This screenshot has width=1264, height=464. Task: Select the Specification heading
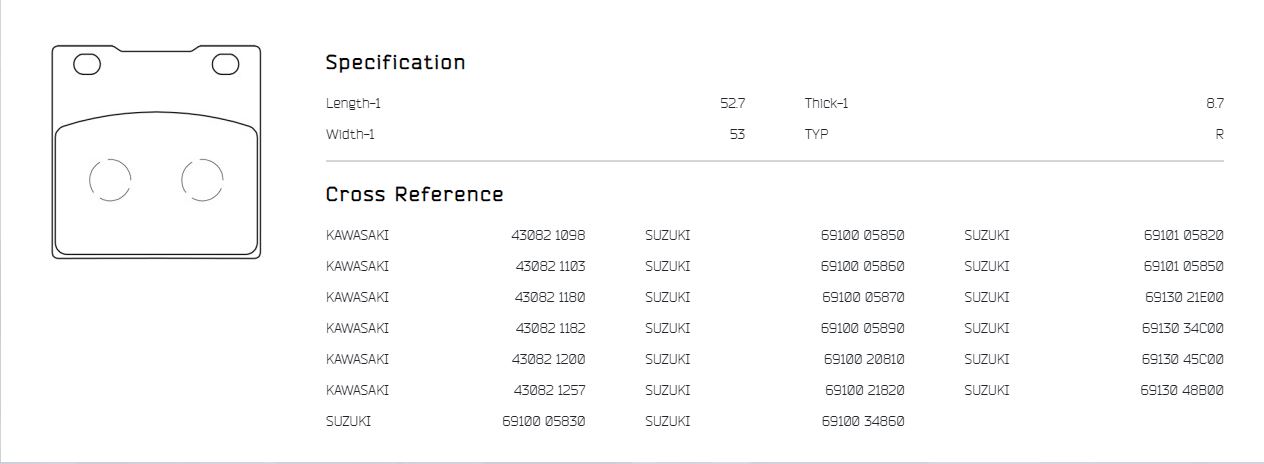[395, 62]
